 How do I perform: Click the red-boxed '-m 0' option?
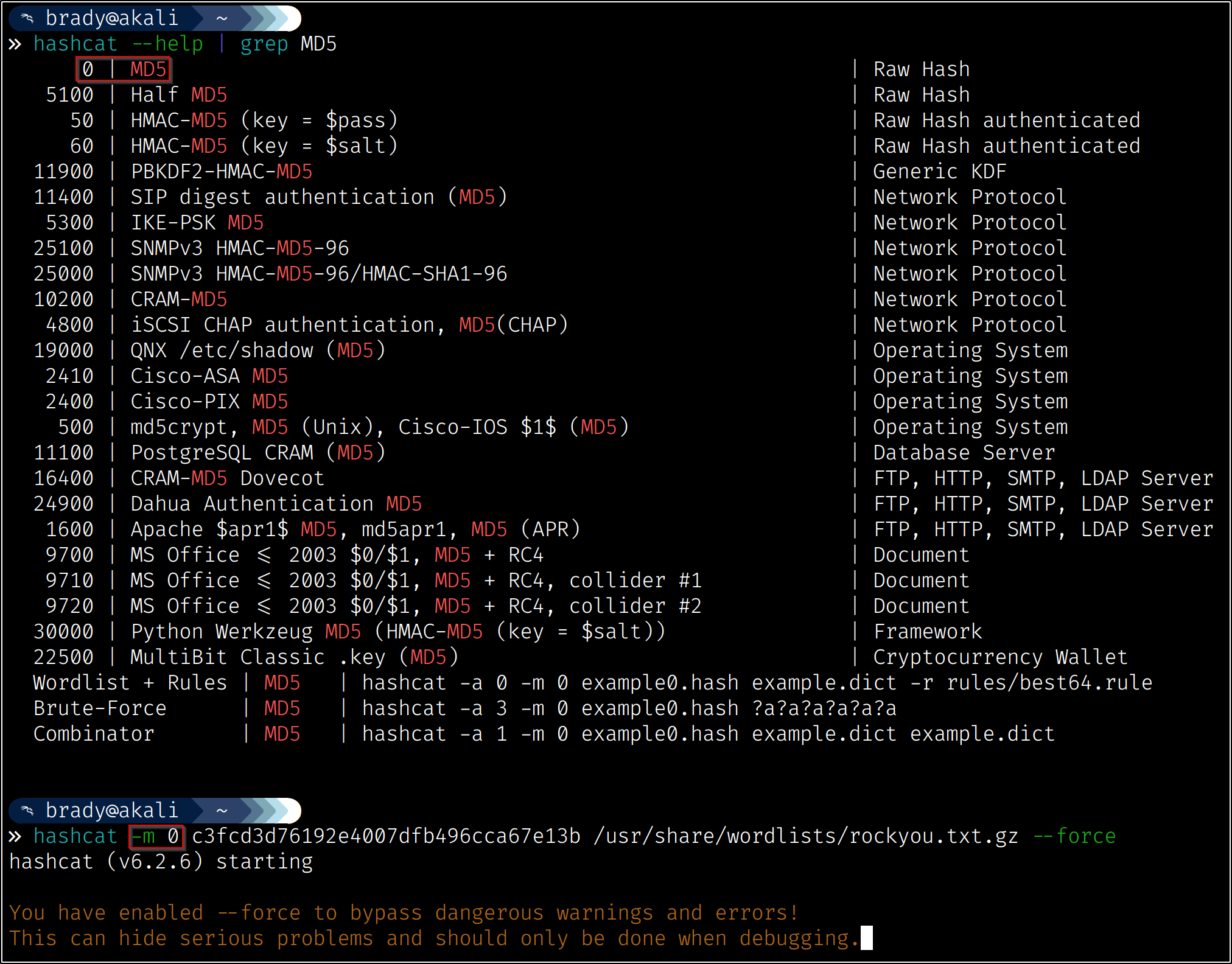tap(156, 836)
